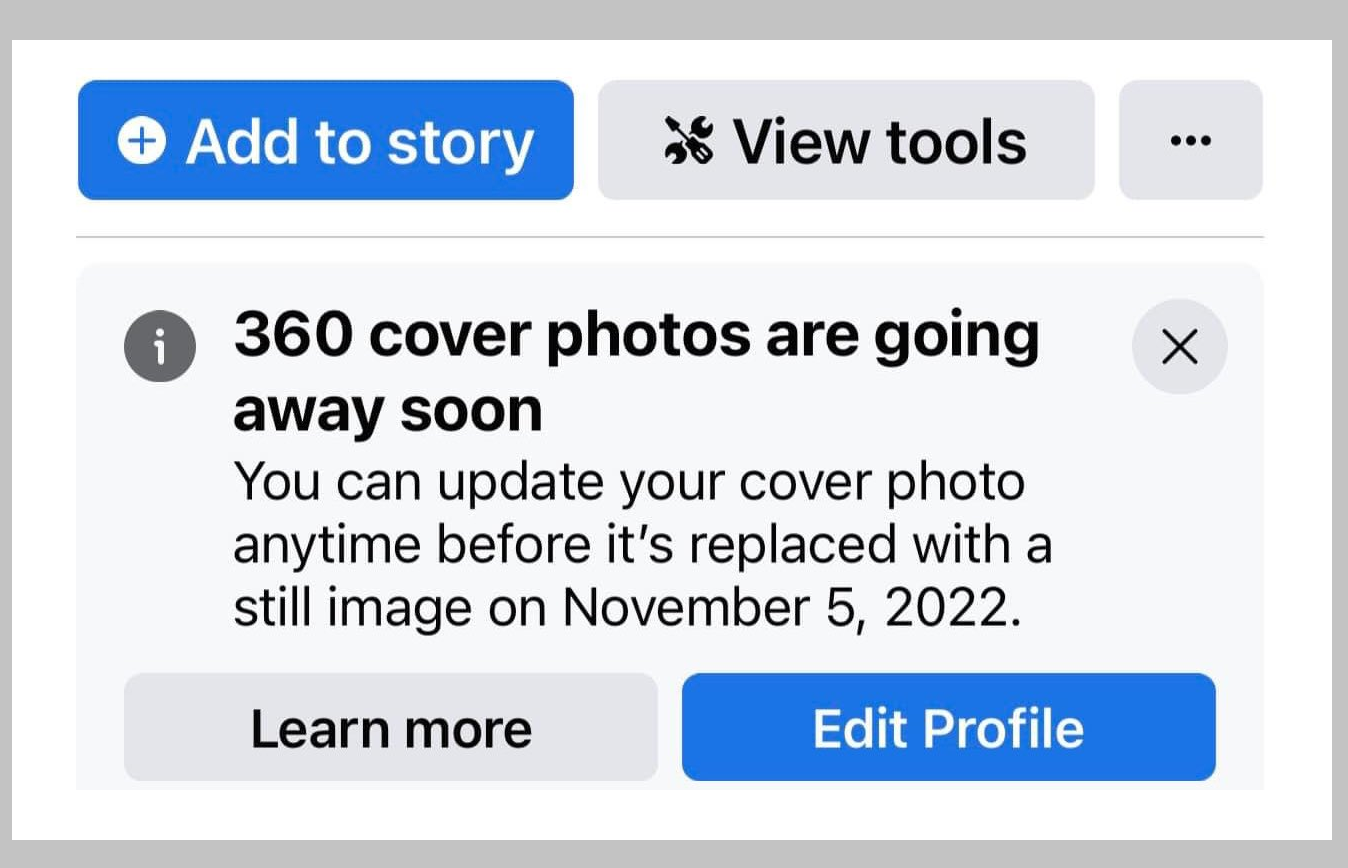Click the wrench and screwdriver tools icon
The height and width of the screenshot is (868, 1348).
coord(690,140)
